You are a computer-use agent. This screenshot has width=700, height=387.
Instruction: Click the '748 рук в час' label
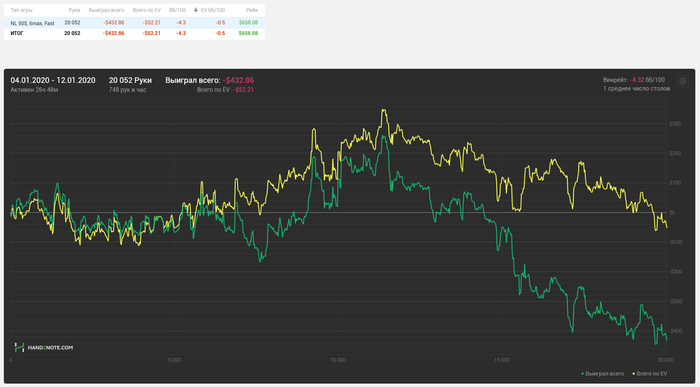pos(127,90)
